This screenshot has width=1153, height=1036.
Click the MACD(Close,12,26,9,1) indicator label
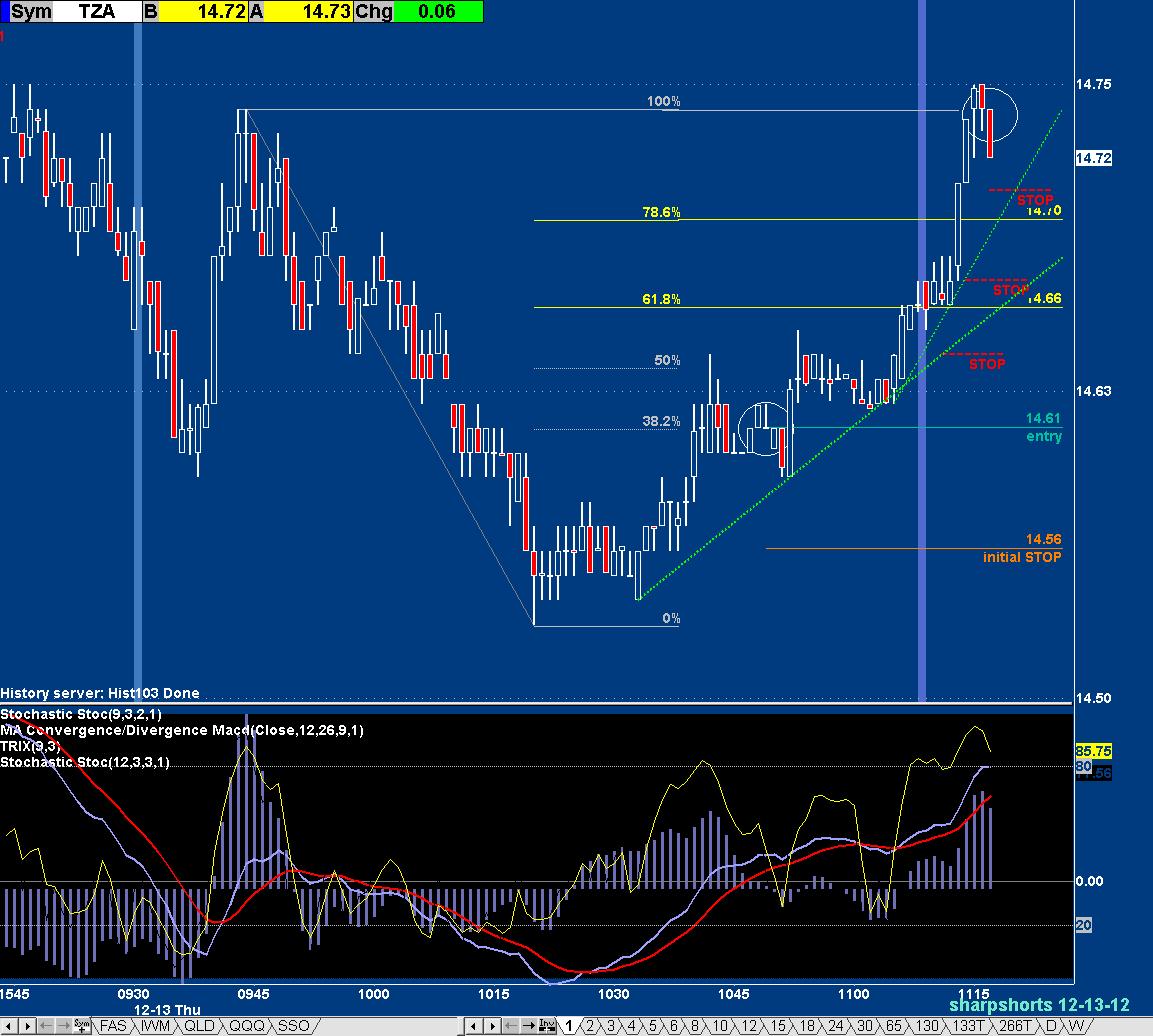point(182,730)
